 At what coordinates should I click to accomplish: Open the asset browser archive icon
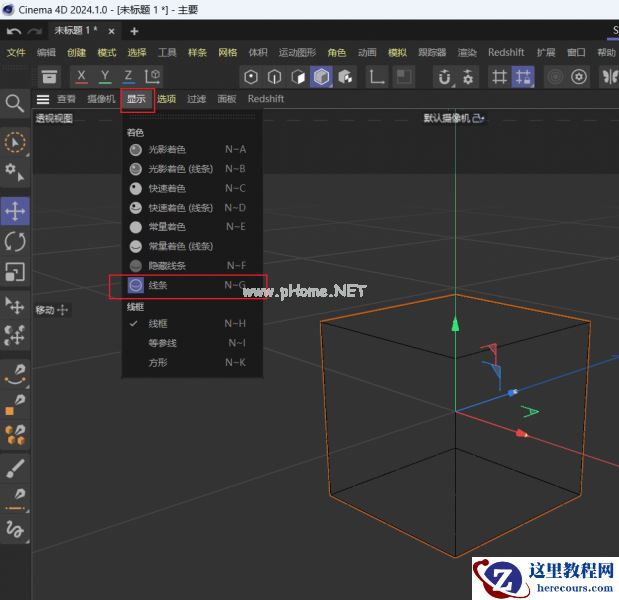coord(49,77)
